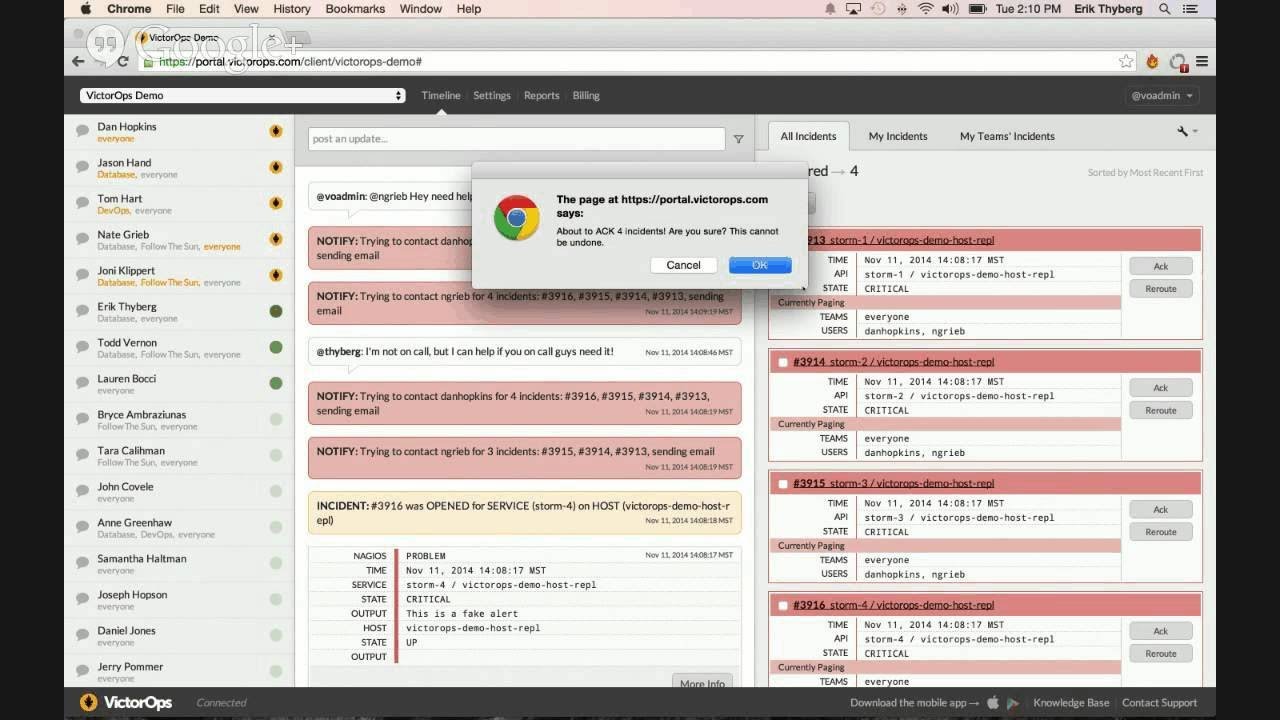Image resolution: width=1280 pixels, height=720 pixels.
Task: Open the Chrome History menu
Action: (291, 9)
